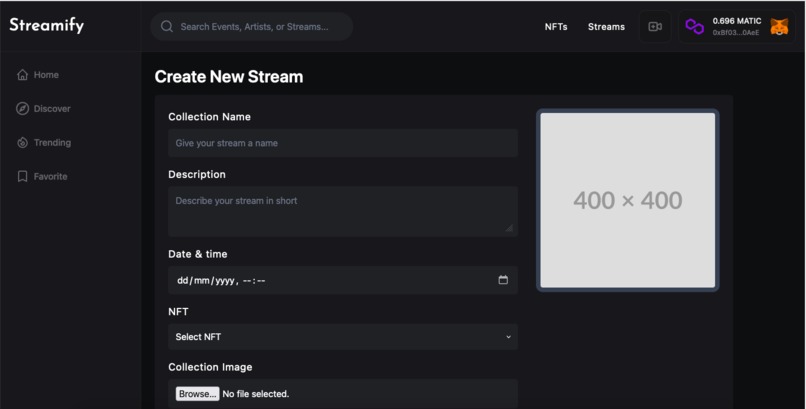This screenshot has width=806, height=409.
Task: Focus the Collection Name input field
Action: click(x=343, y=143)
